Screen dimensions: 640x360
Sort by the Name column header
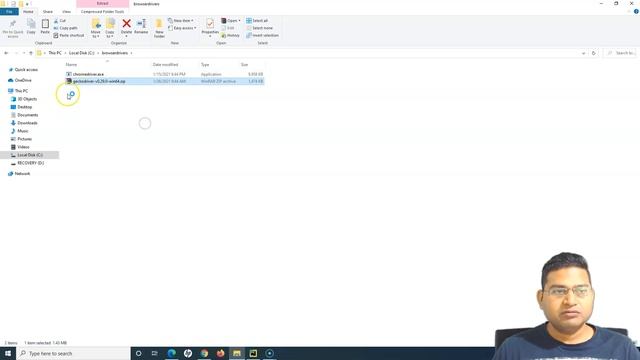(x=71, y=64)
